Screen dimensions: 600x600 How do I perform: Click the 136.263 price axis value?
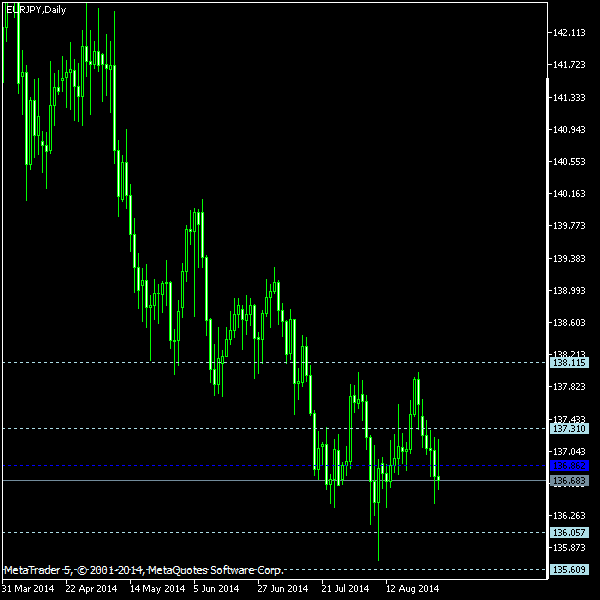[x=569, y=515]
